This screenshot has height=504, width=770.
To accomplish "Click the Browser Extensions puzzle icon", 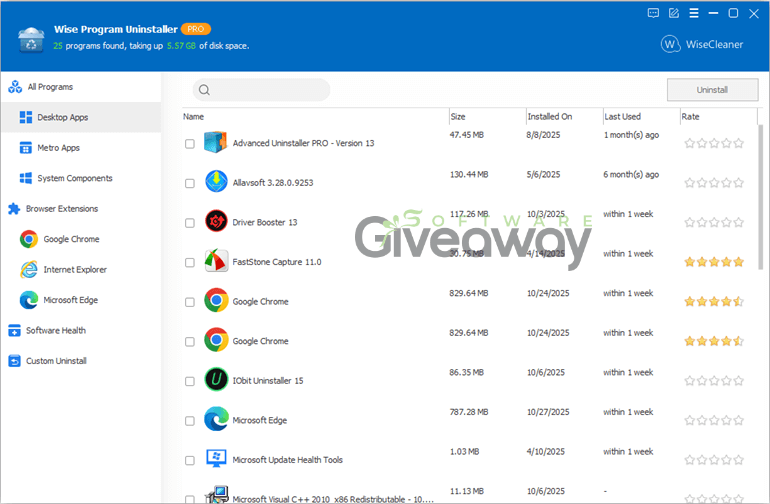I will pyautogui.click(x=14, y=209).
